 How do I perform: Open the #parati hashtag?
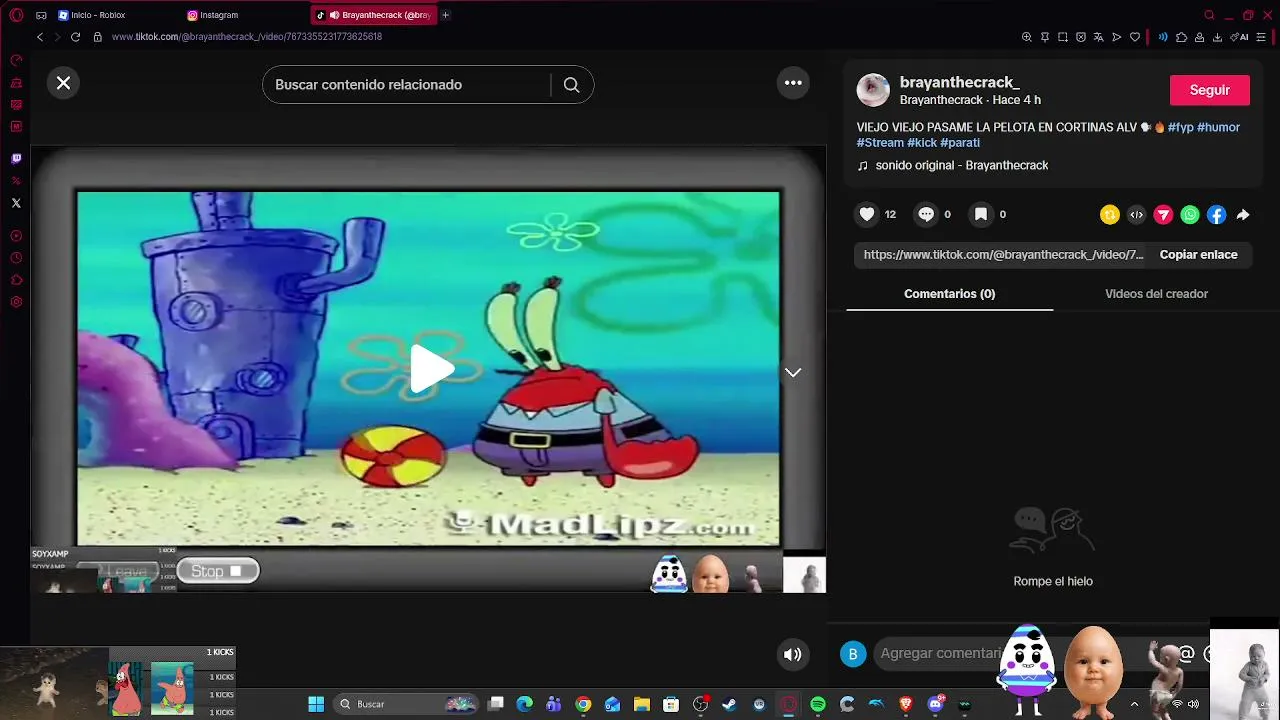tap(960, 143)
